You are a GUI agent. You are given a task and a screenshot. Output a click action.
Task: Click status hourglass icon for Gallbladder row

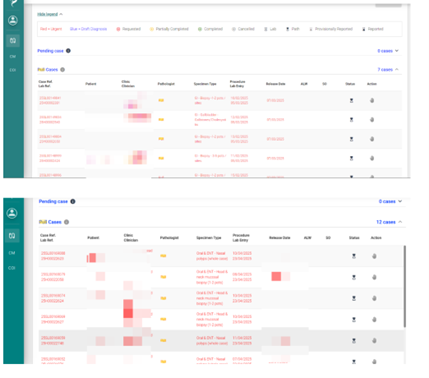tap(351, 120)
